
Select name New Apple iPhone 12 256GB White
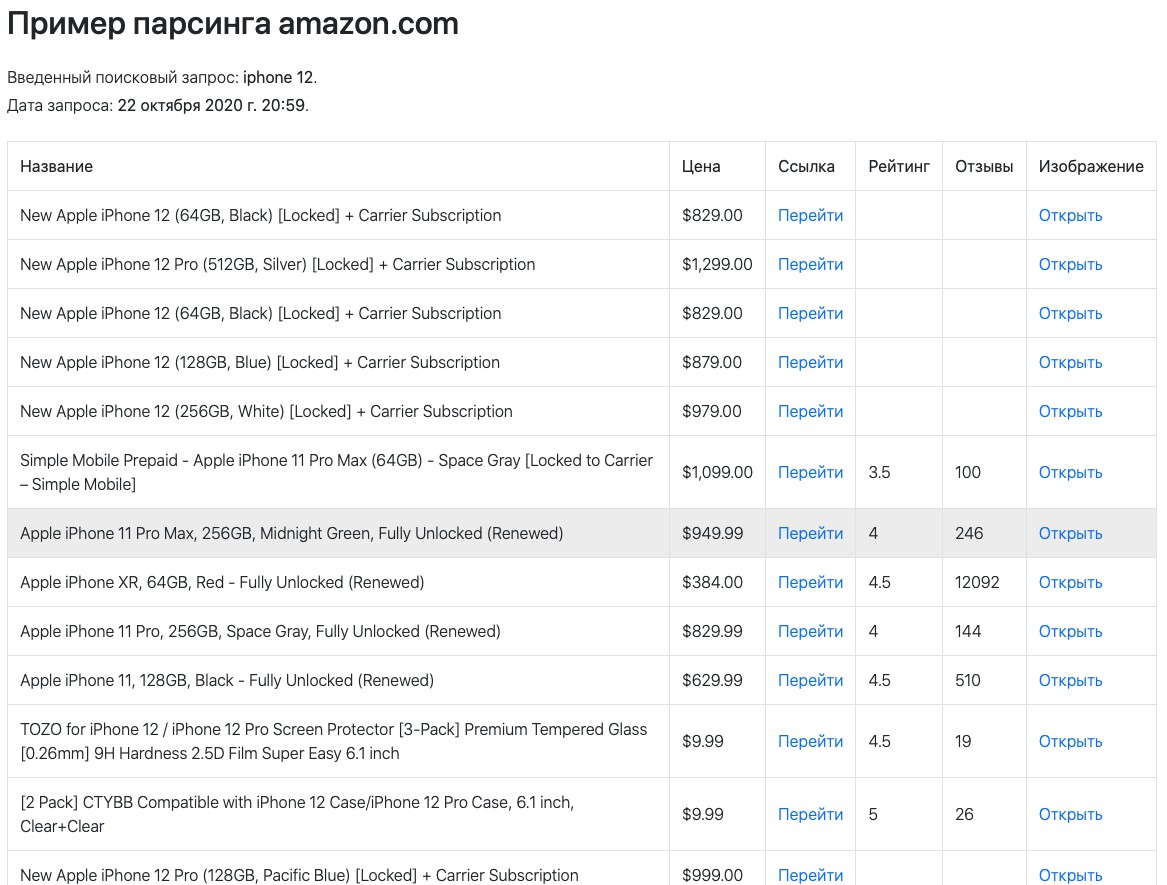coord(266,412)
